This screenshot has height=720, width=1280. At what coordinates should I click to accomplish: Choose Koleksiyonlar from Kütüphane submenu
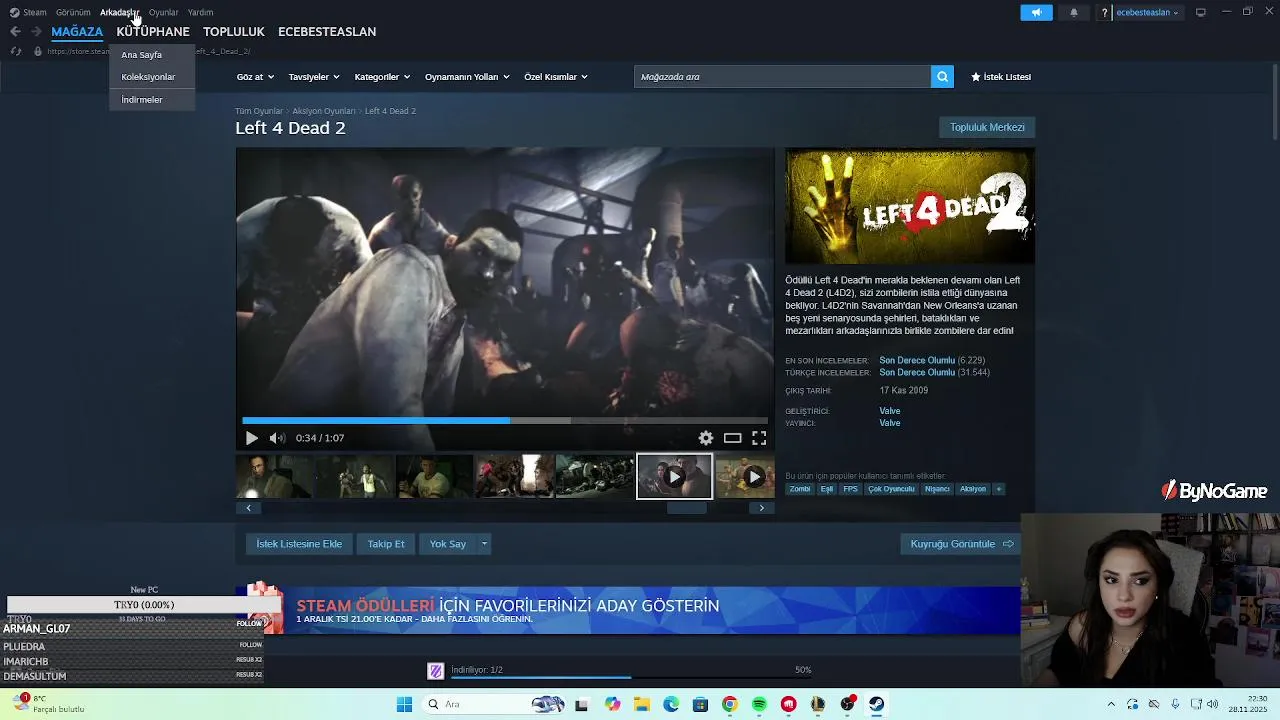coord(152,77)
